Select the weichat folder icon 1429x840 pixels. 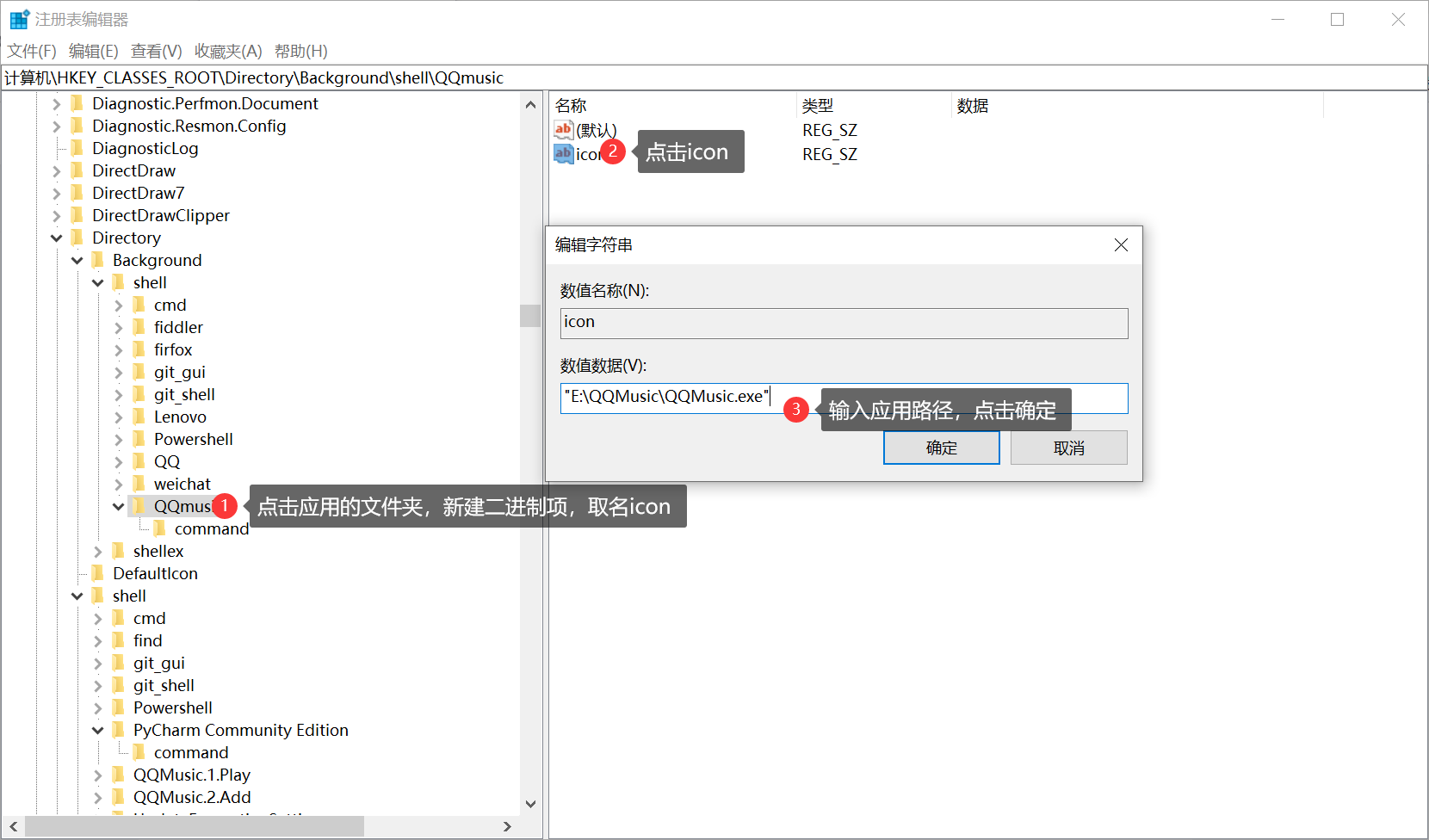(x=139, y=484)
